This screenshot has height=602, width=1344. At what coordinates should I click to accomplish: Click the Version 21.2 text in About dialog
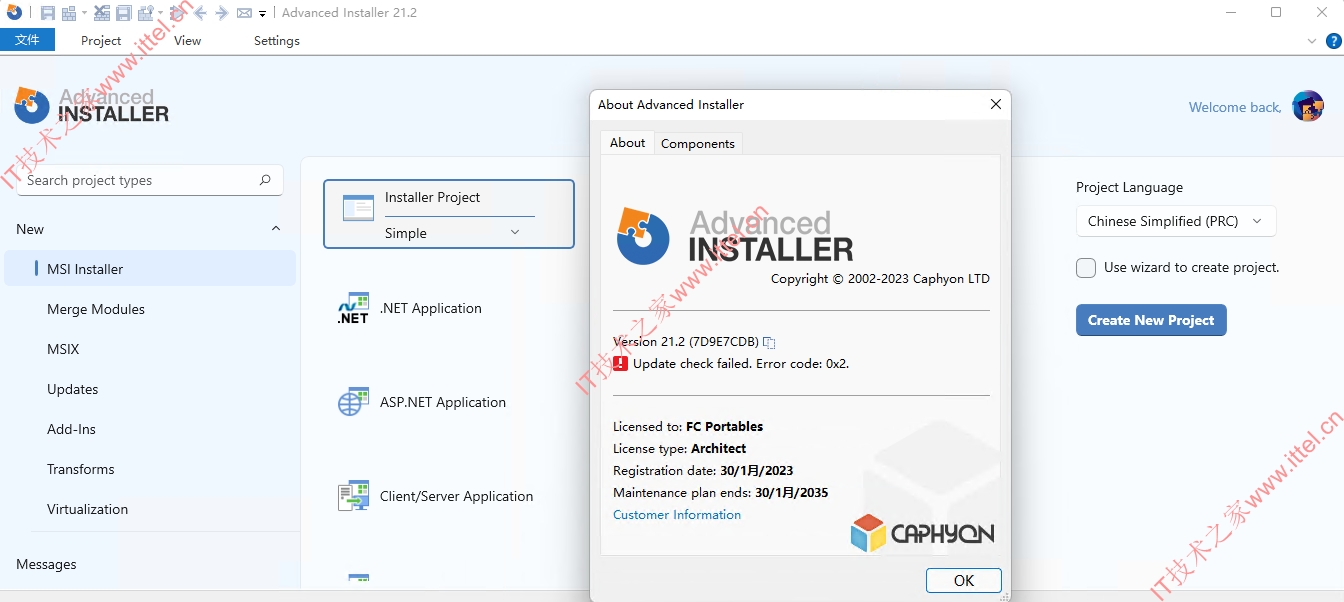(x=686, y=342)
